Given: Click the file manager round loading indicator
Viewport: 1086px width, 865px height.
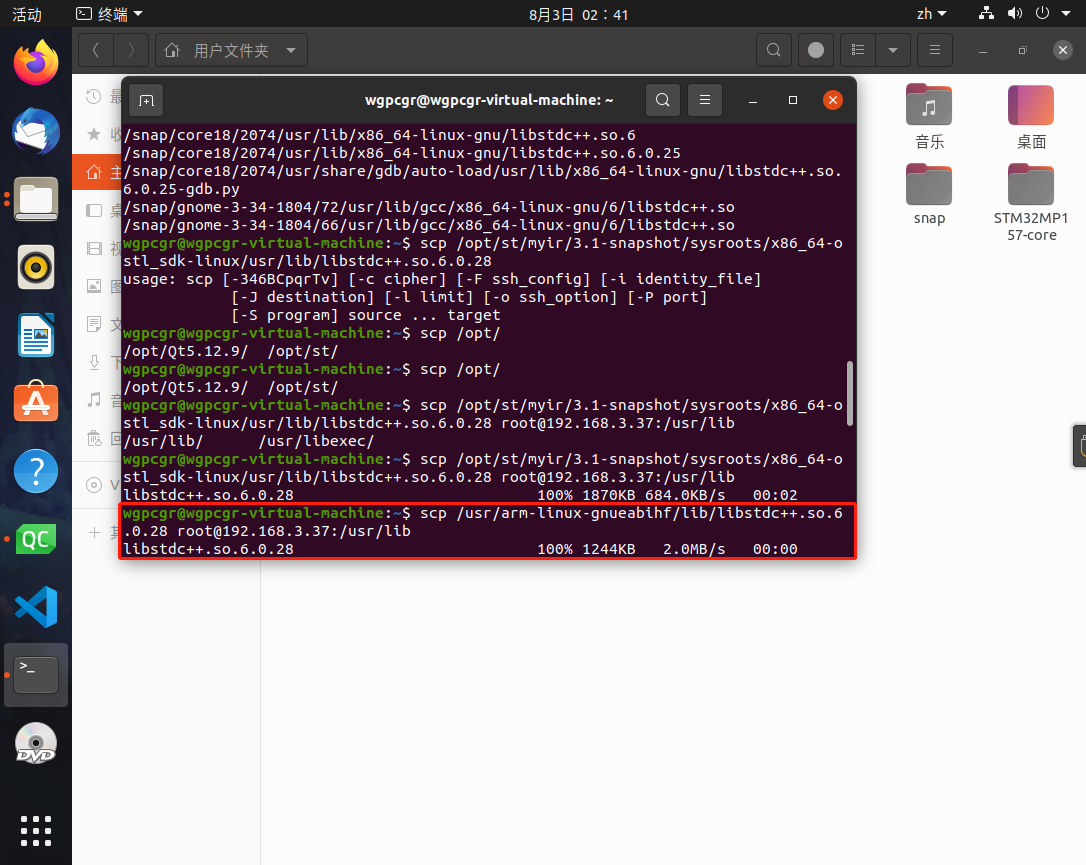Looking at the screenshot, I should click(816, 50).
